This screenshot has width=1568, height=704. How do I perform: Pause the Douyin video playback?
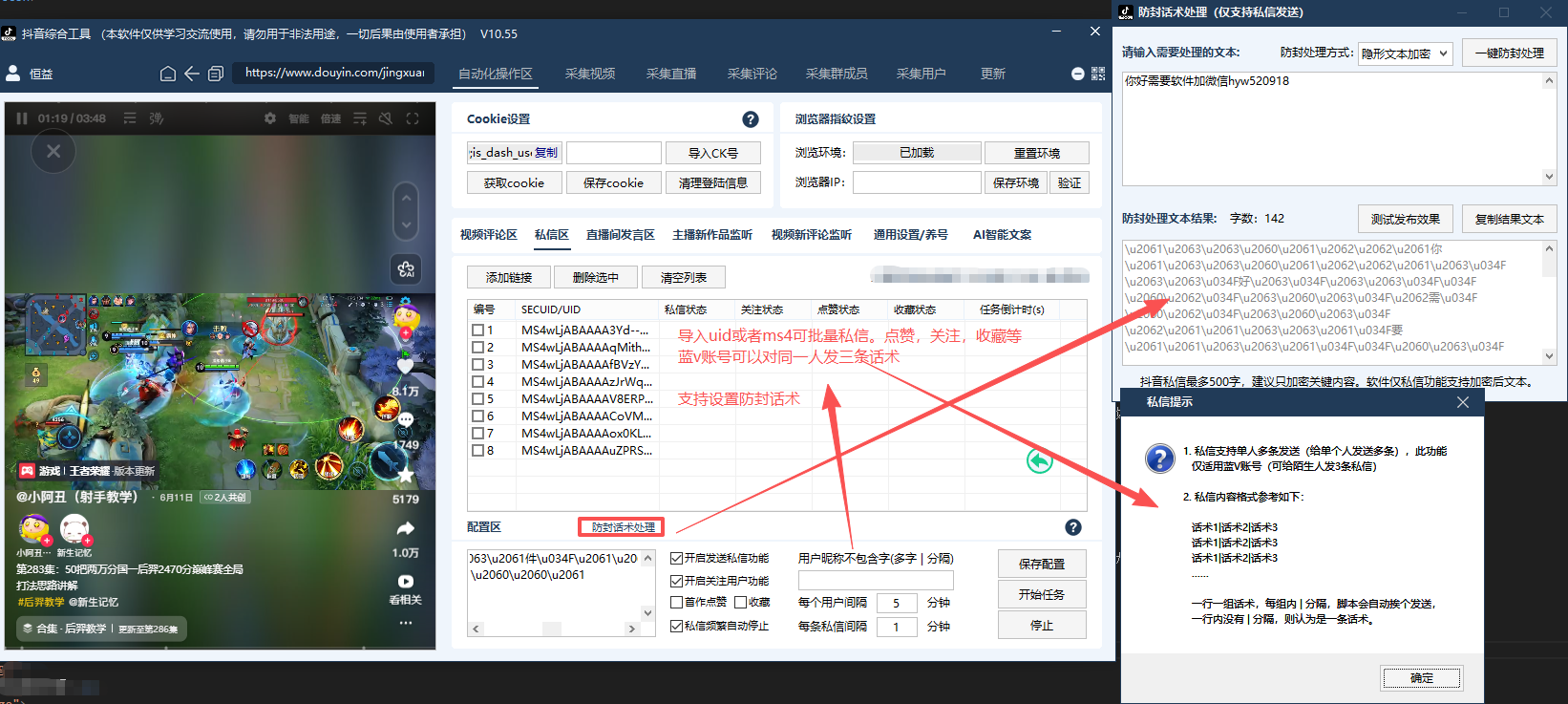click(22, 118)
